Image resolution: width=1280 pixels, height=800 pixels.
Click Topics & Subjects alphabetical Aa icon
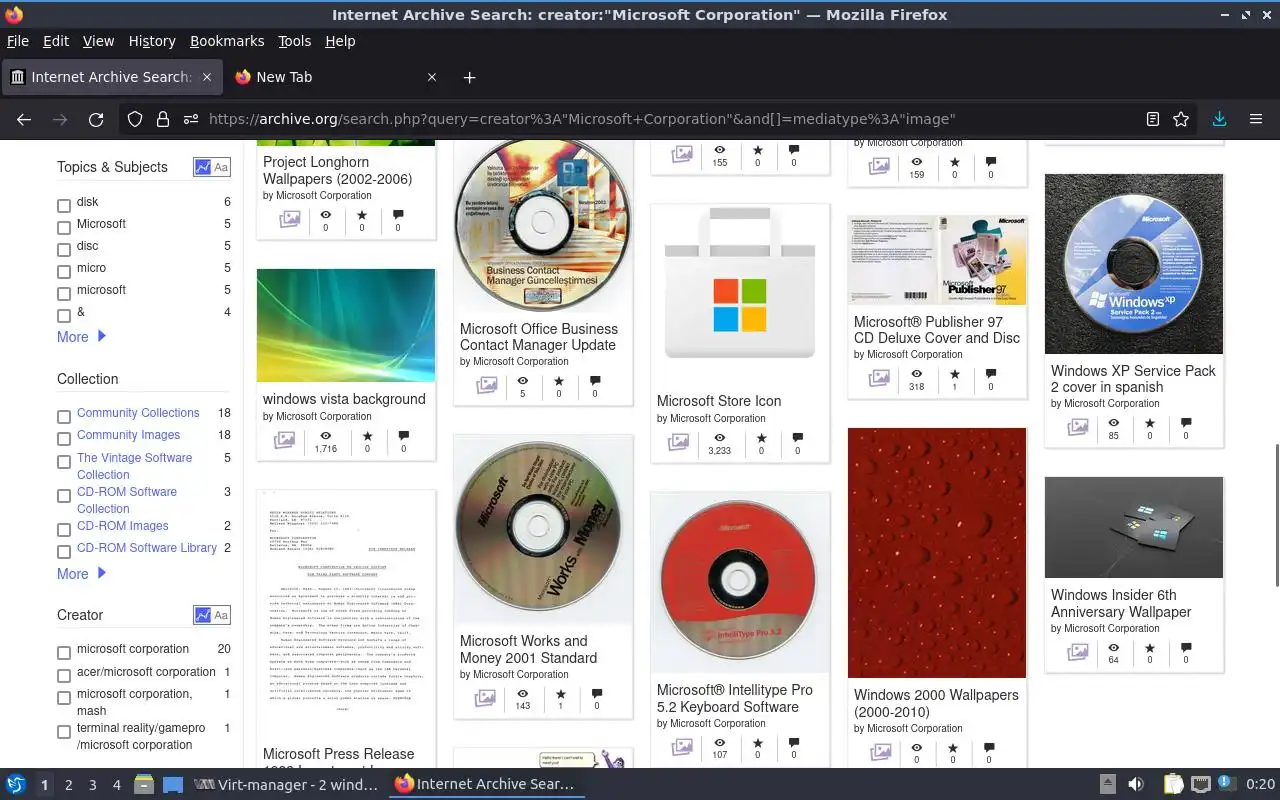coord(221,168)
